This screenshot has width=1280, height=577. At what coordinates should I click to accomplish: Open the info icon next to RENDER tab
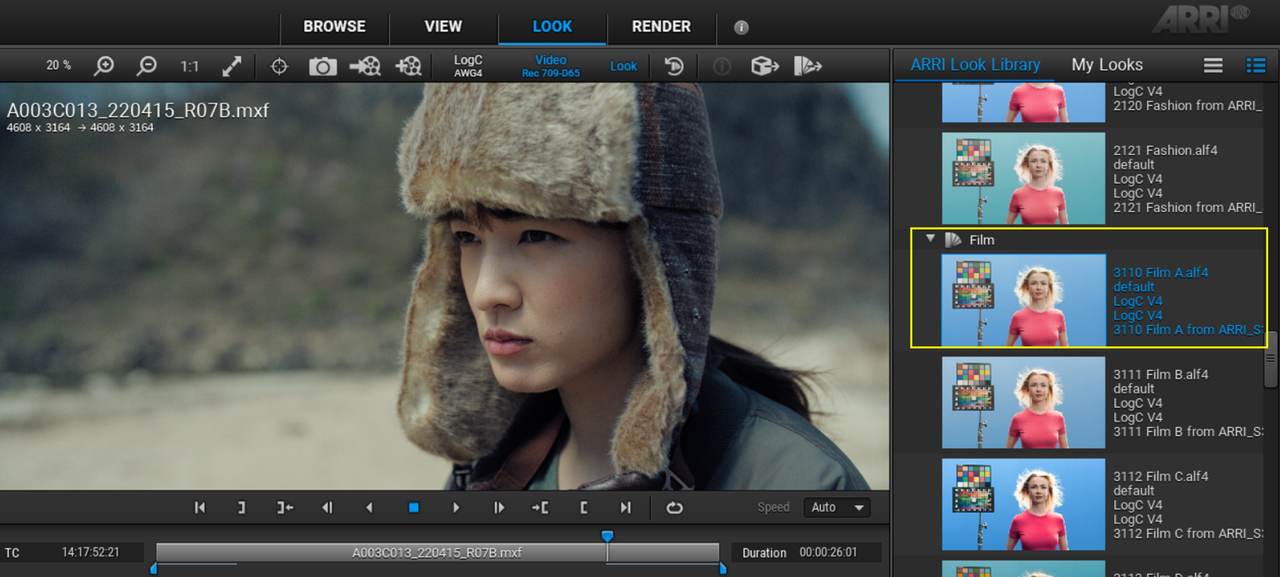tap(741, 27)
